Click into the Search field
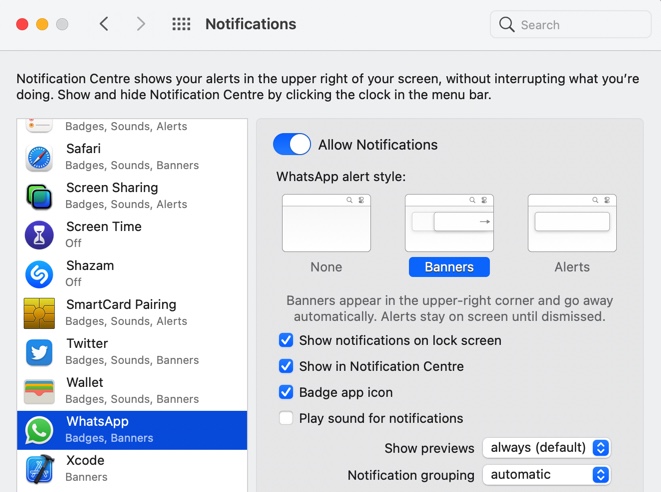Screen dimensions: 661x492 pyautogui.click(x=571, y=24)
